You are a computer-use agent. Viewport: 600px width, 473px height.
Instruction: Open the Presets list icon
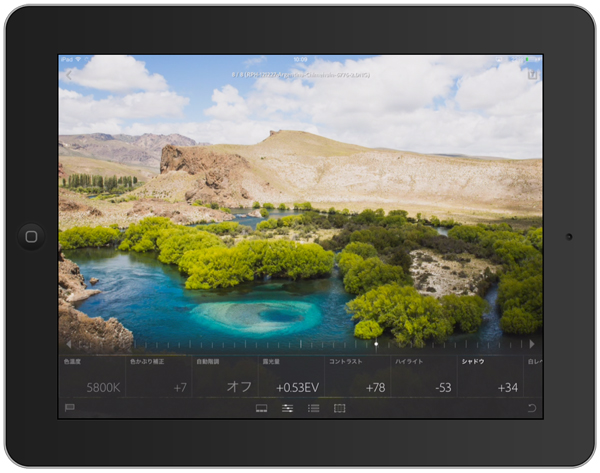[313, 408]
